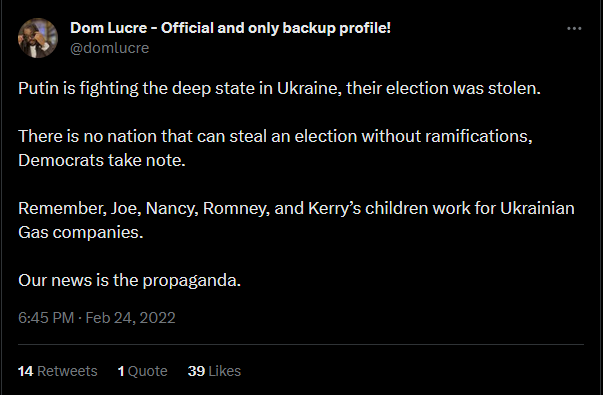The width and height of the screenshot is (603, 395).
Task: Click the number 39 likes count
Action: coord(196,371)
